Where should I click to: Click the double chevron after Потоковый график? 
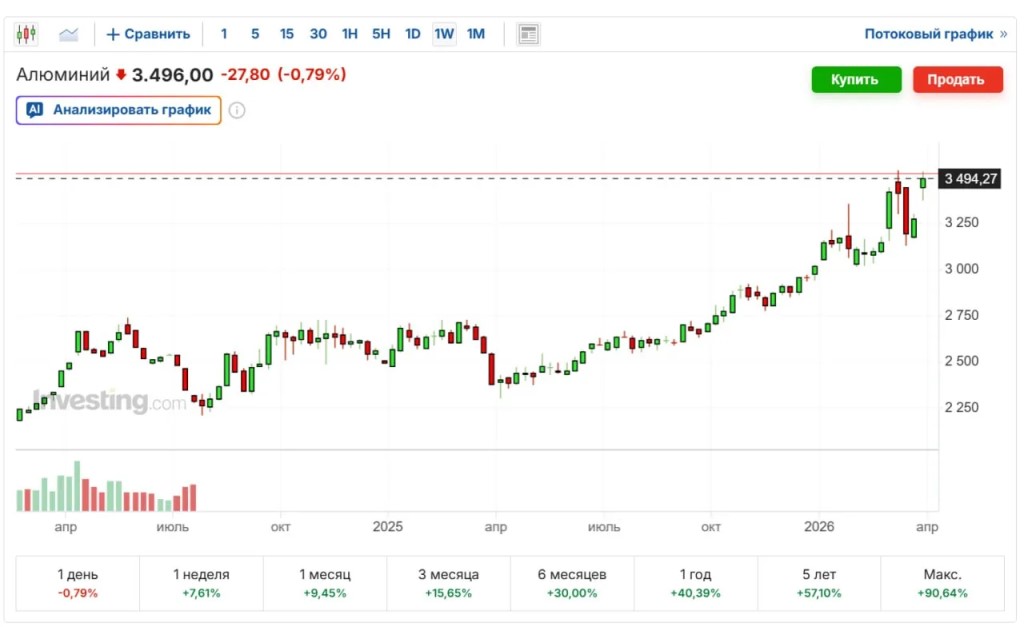(1004, 34)
